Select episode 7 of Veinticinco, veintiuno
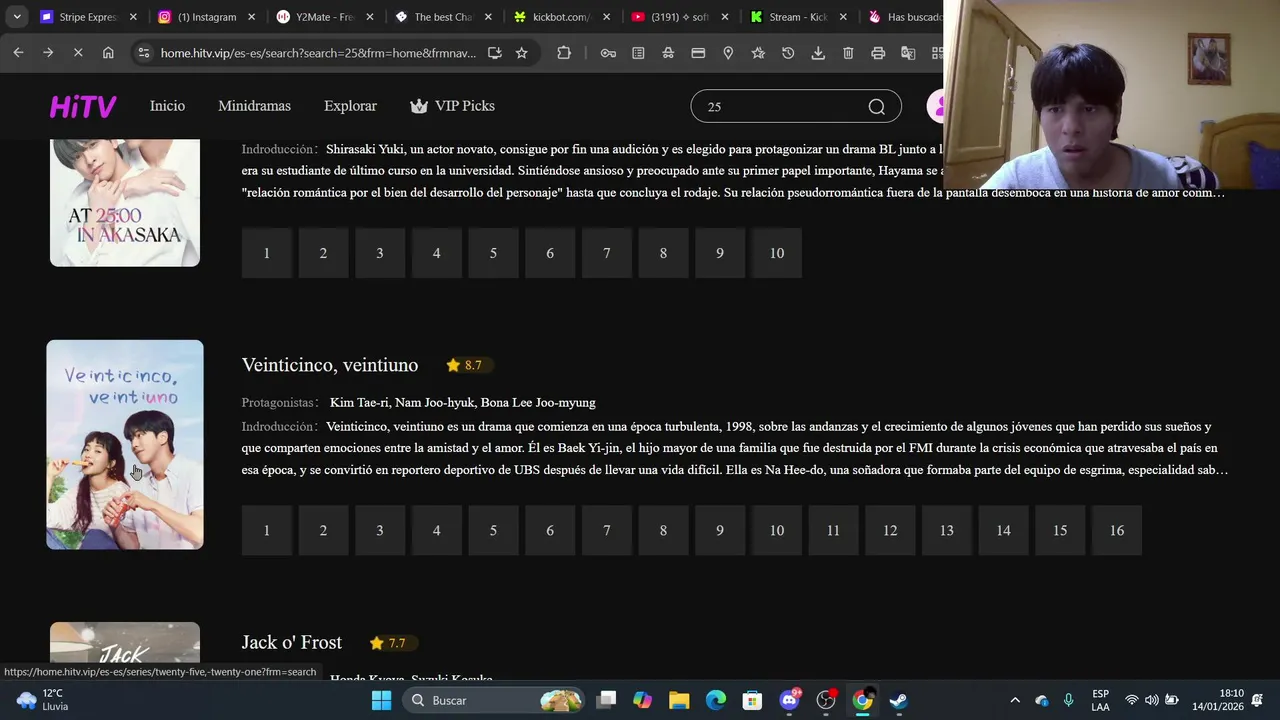 607,530
